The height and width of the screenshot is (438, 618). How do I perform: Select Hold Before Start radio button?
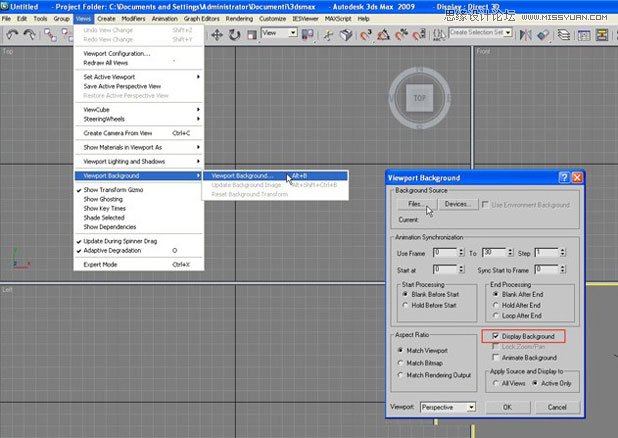point(405,305)
